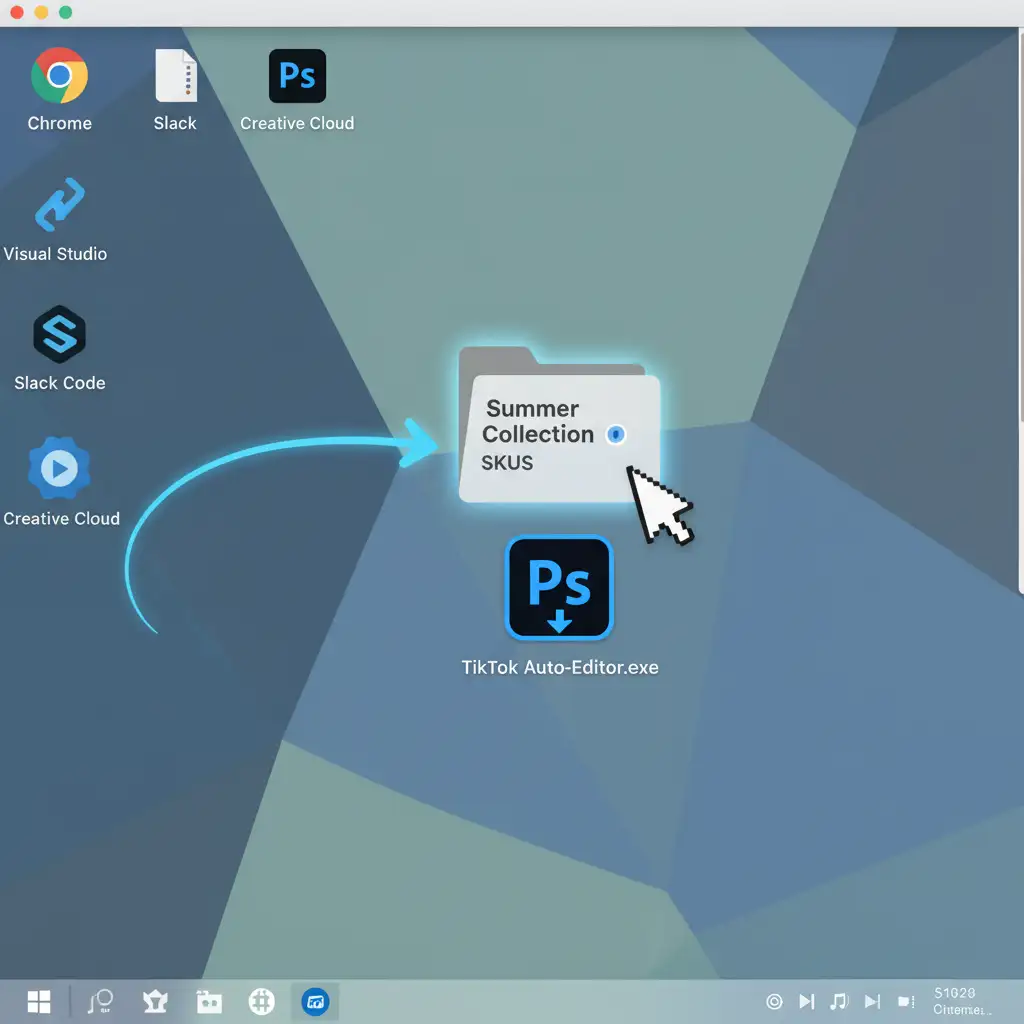Click the folder icon in the taskbar
1024x1024 pixels.
[x=209, y=1002]
